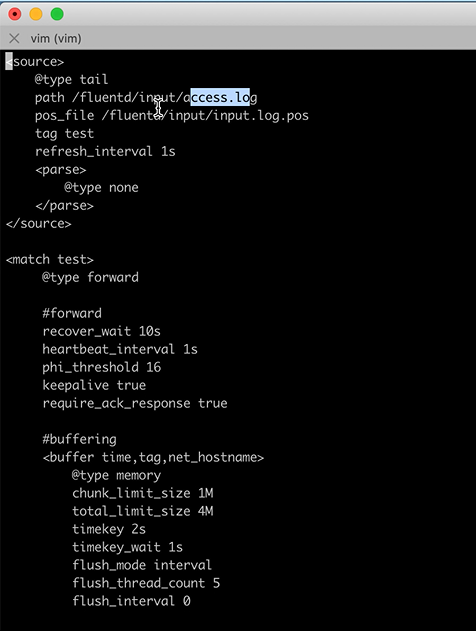
Task: Click the red close window button
Action: [x=15, y=14]
